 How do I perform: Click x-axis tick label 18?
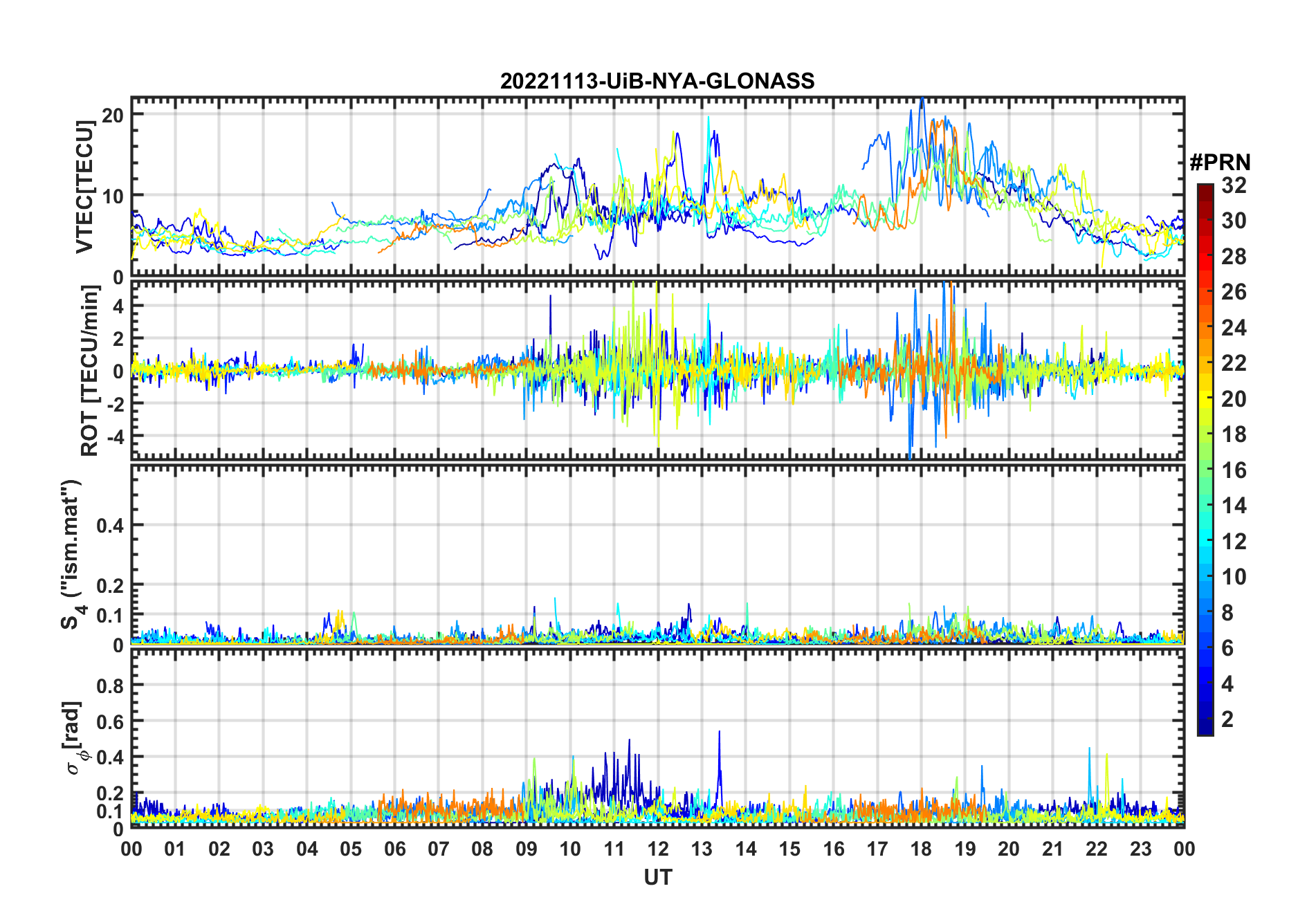point(921,849)
